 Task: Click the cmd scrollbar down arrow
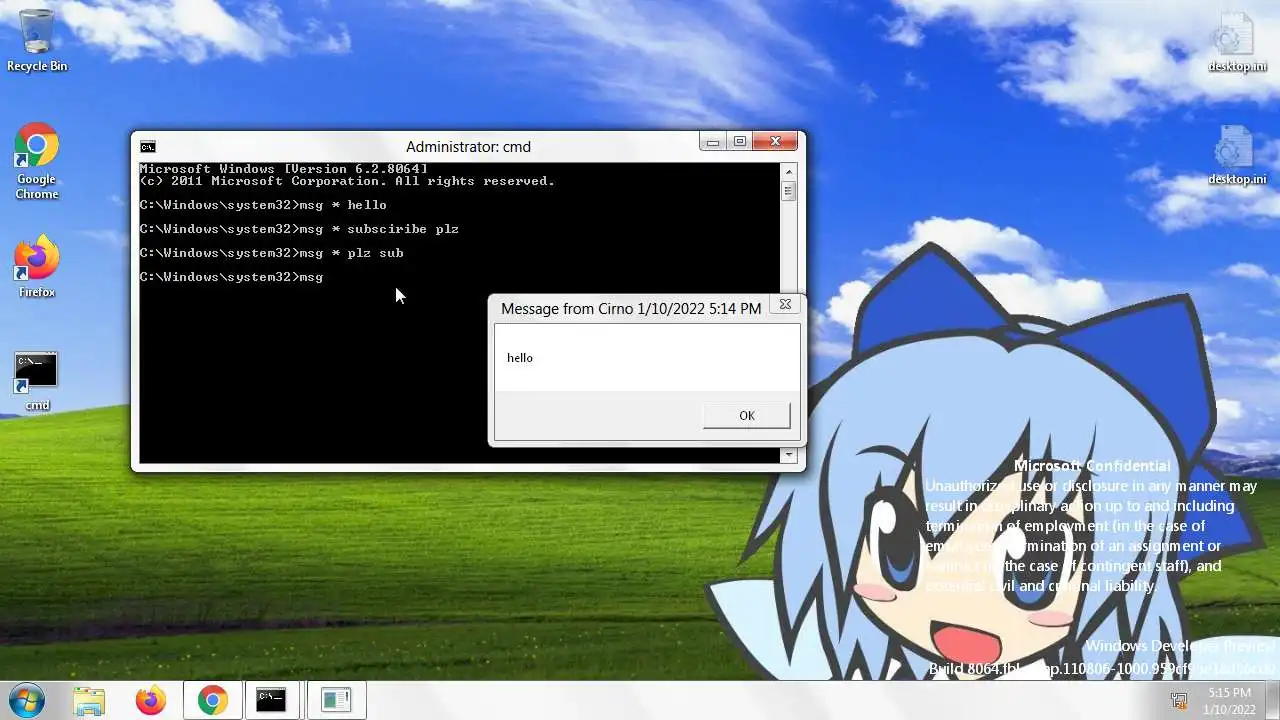(x=788, y=455)
